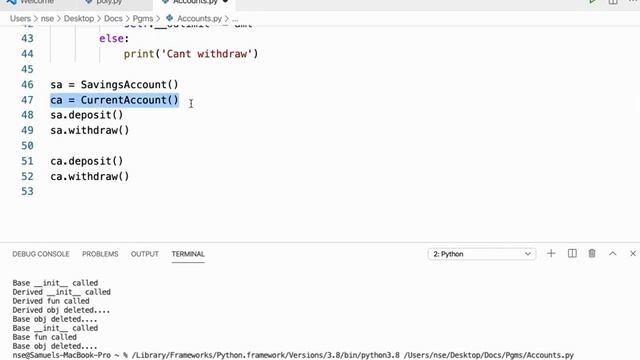Open 'Docs' breadcrumb segment

(x=113, y=18)
